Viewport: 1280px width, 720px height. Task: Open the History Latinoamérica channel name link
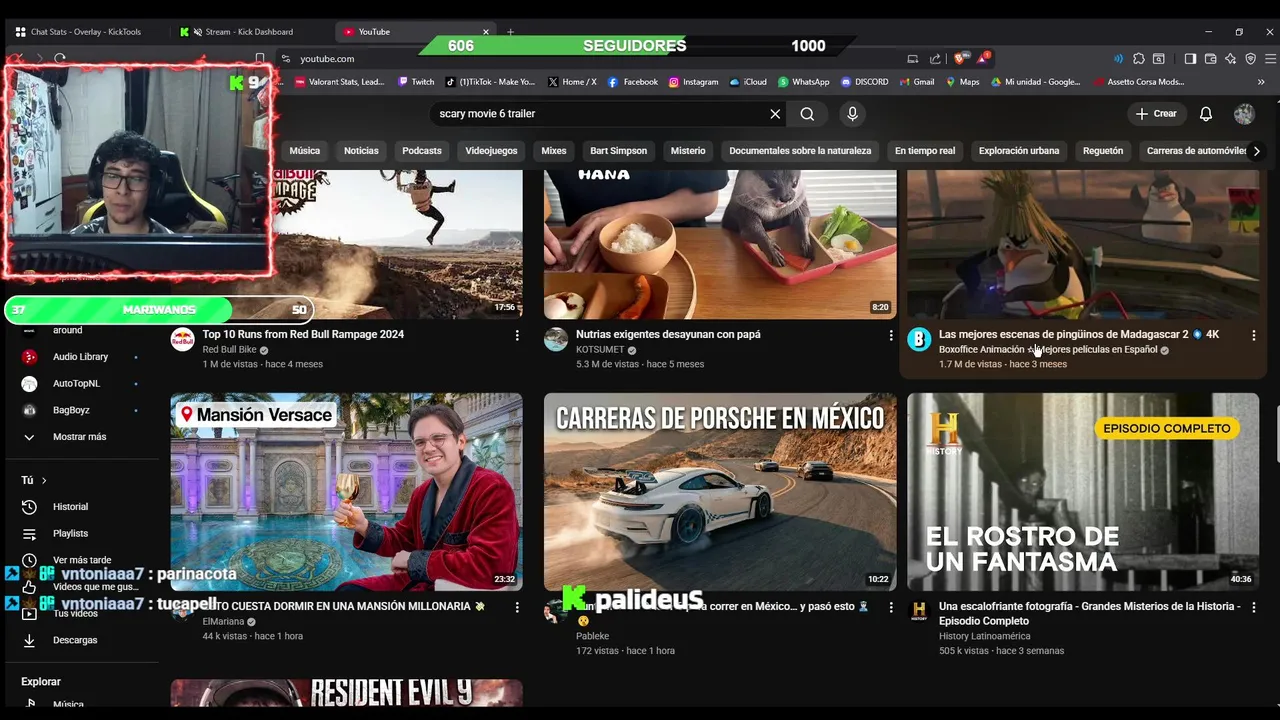(984, 636)
